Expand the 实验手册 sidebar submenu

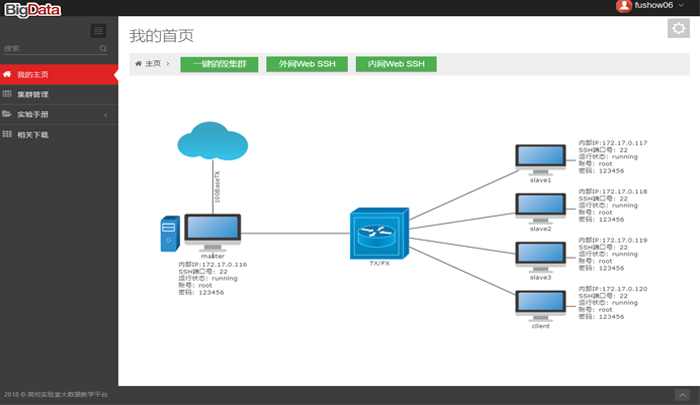58,114
